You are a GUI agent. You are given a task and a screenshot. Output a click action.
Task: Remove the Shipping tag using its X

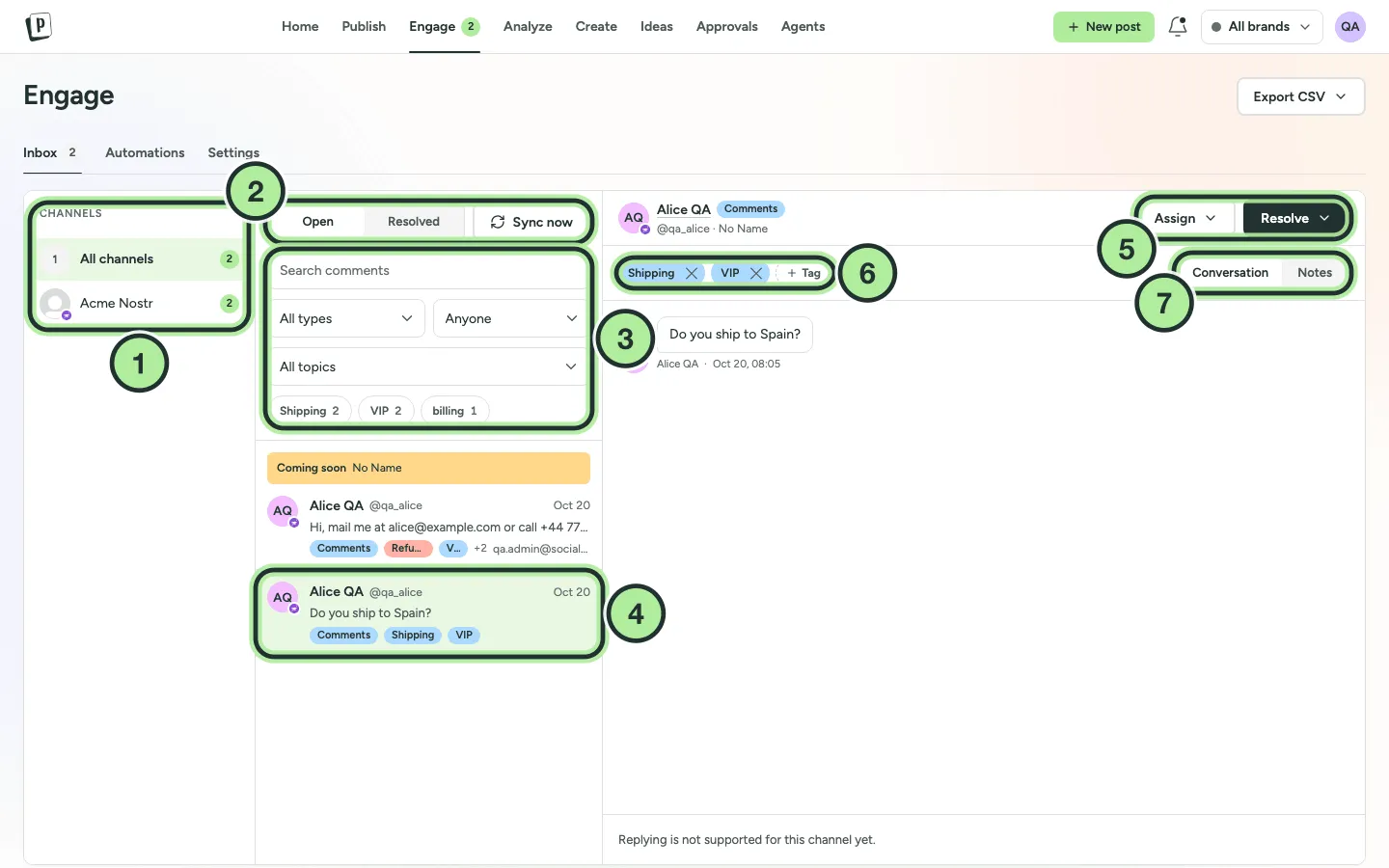point(692,273)
